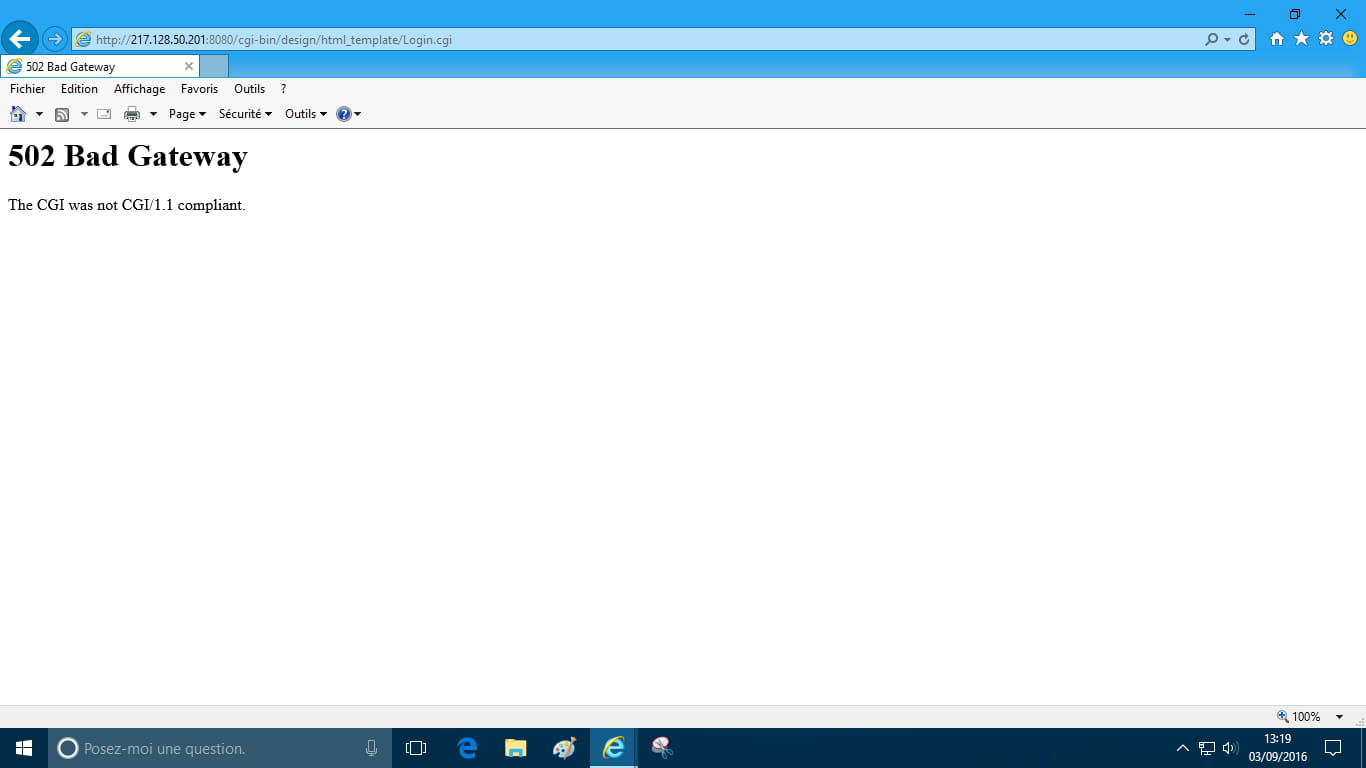Close the 502 Bad Gateway tab

pos(188,67)
